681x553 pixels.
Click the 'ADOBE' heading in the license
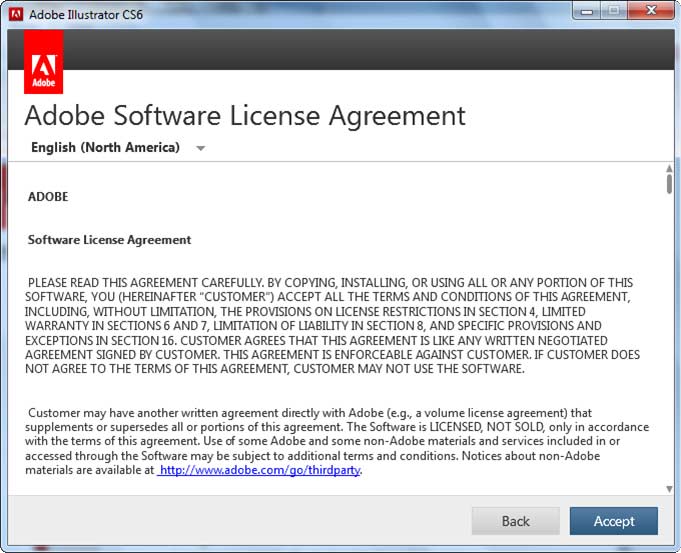click(48, 197)
